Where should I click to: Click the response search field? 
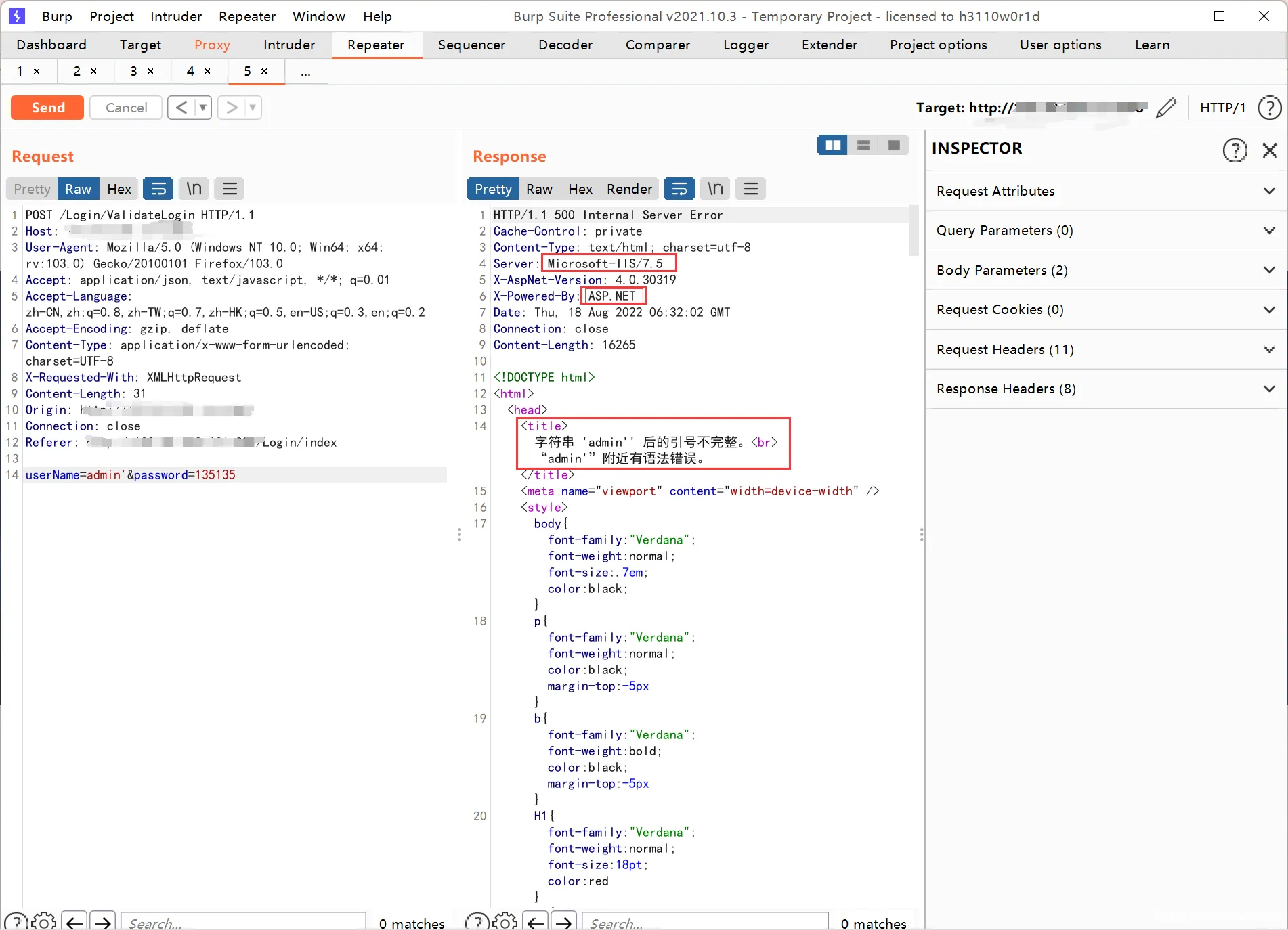(x=705, y=922)
